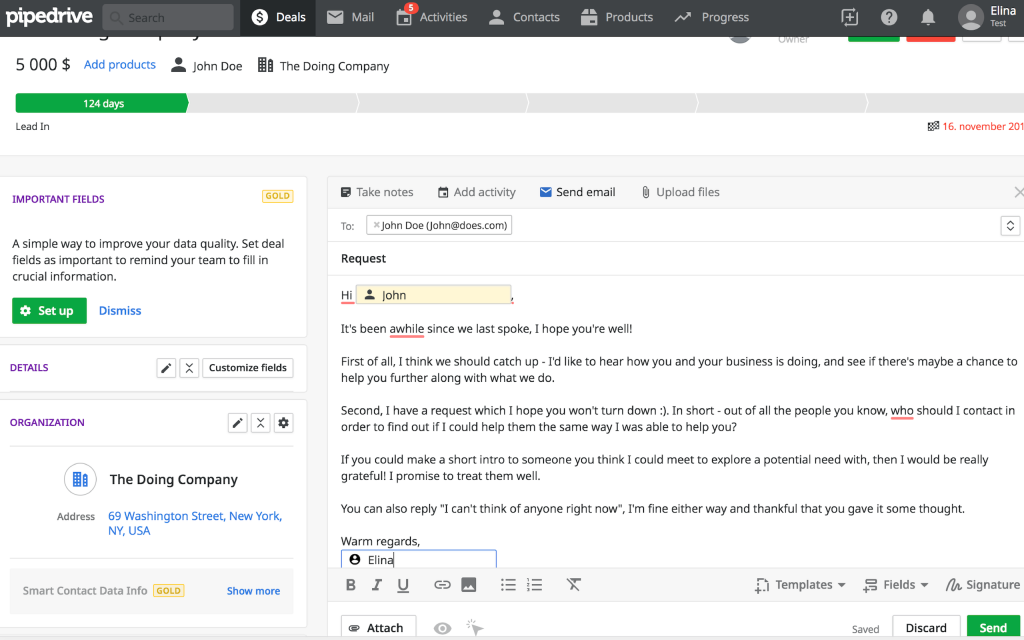Toggle email open tracking eye icon
1024x640 pixels.
pyautogui.click(x=442, y=628)
